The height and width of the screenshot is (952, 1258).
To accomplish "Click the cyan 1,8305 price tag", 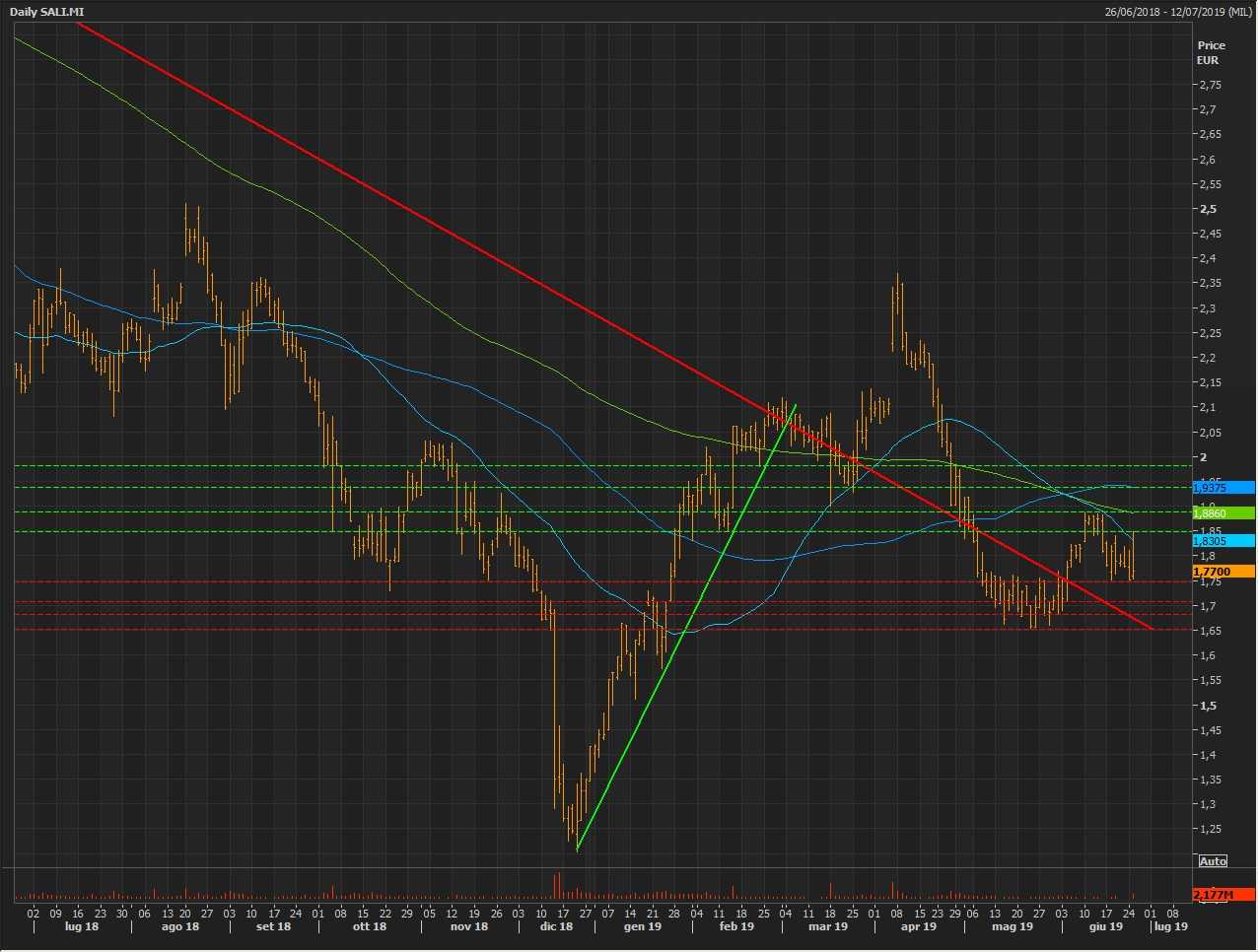I will coord(1223,541).
